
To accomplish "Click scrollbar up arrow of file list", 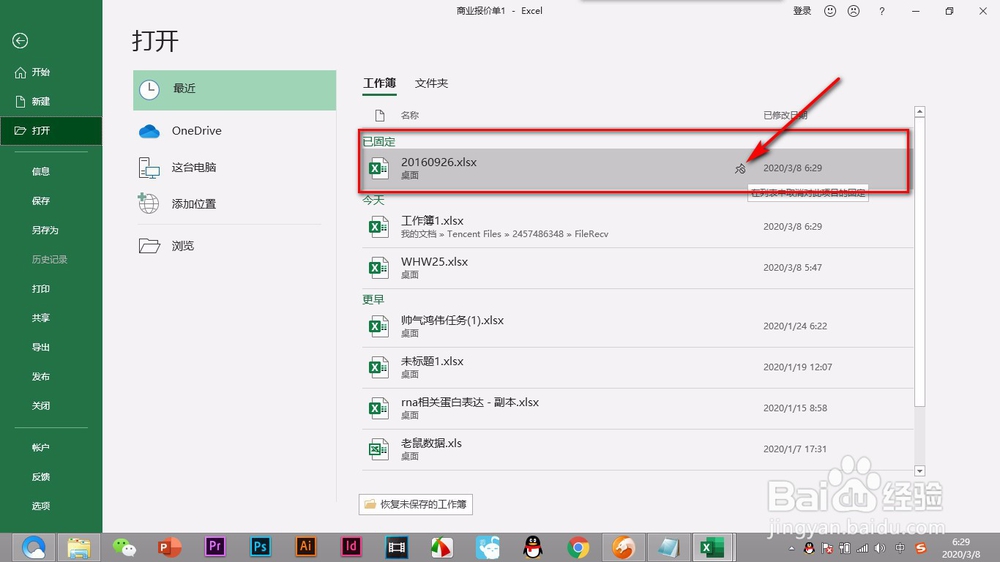I will tap(920, 112).
